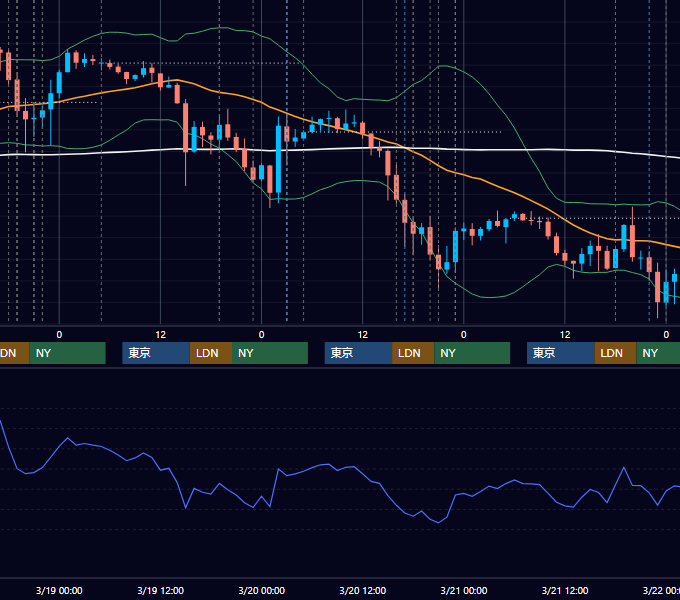This screenshot has height=600, width=680.
Task: Click the NY session block spanning 3/22 midnight
Action: coord(658,353)
